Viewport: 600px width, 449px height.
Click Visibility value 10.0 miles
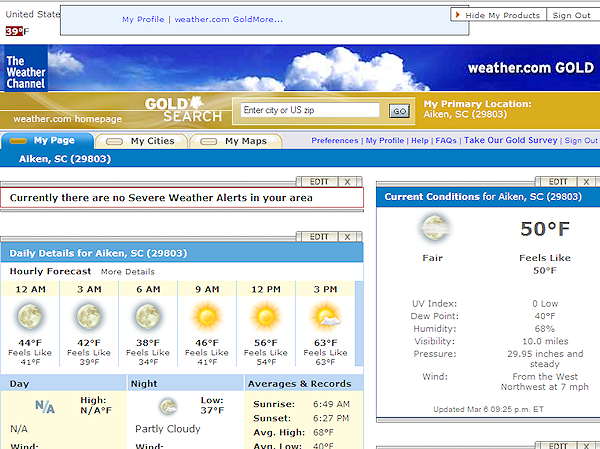point(545,341)
